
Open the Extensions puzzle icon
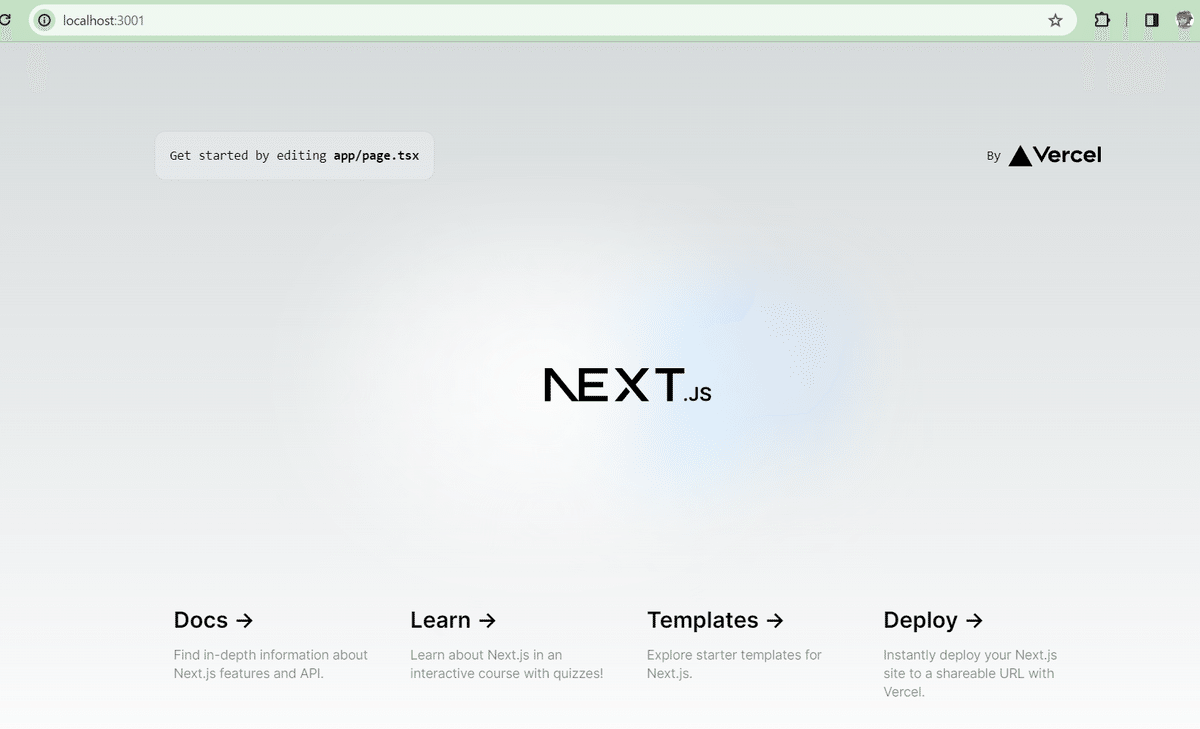(1102, 20)
